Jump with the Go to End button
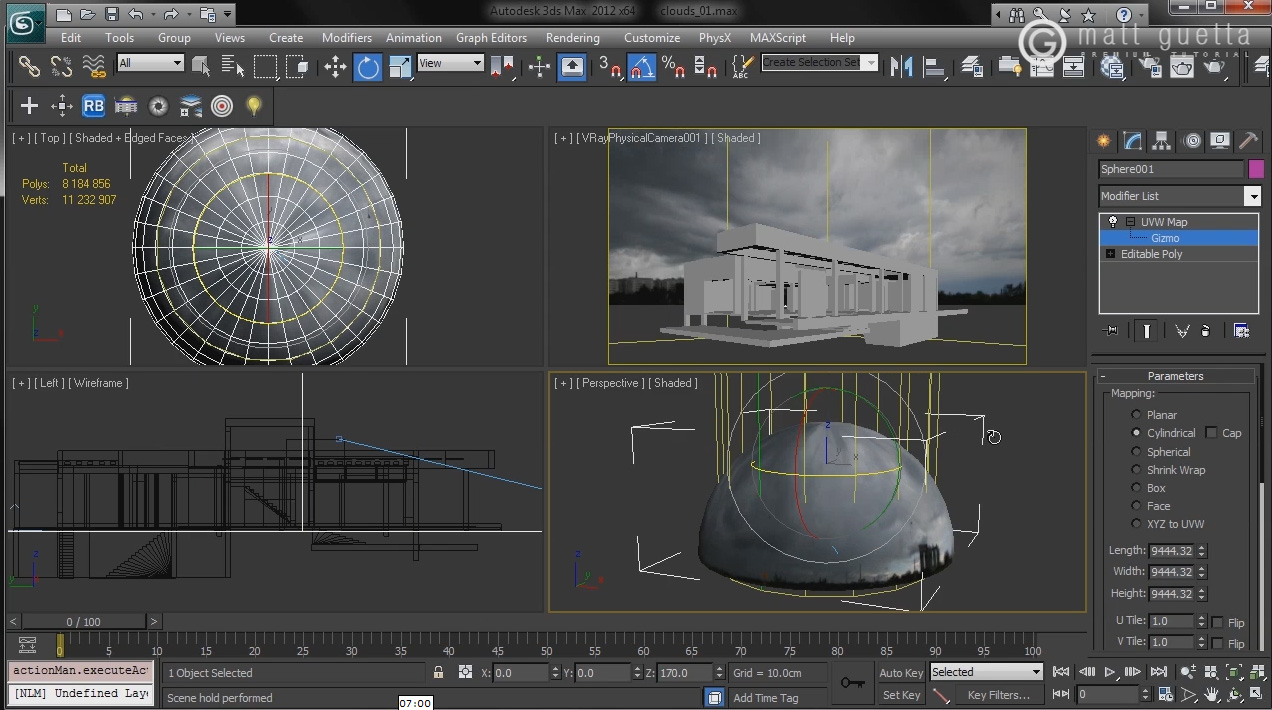This screenshot has width=1272, height=710. point(1158,672)
